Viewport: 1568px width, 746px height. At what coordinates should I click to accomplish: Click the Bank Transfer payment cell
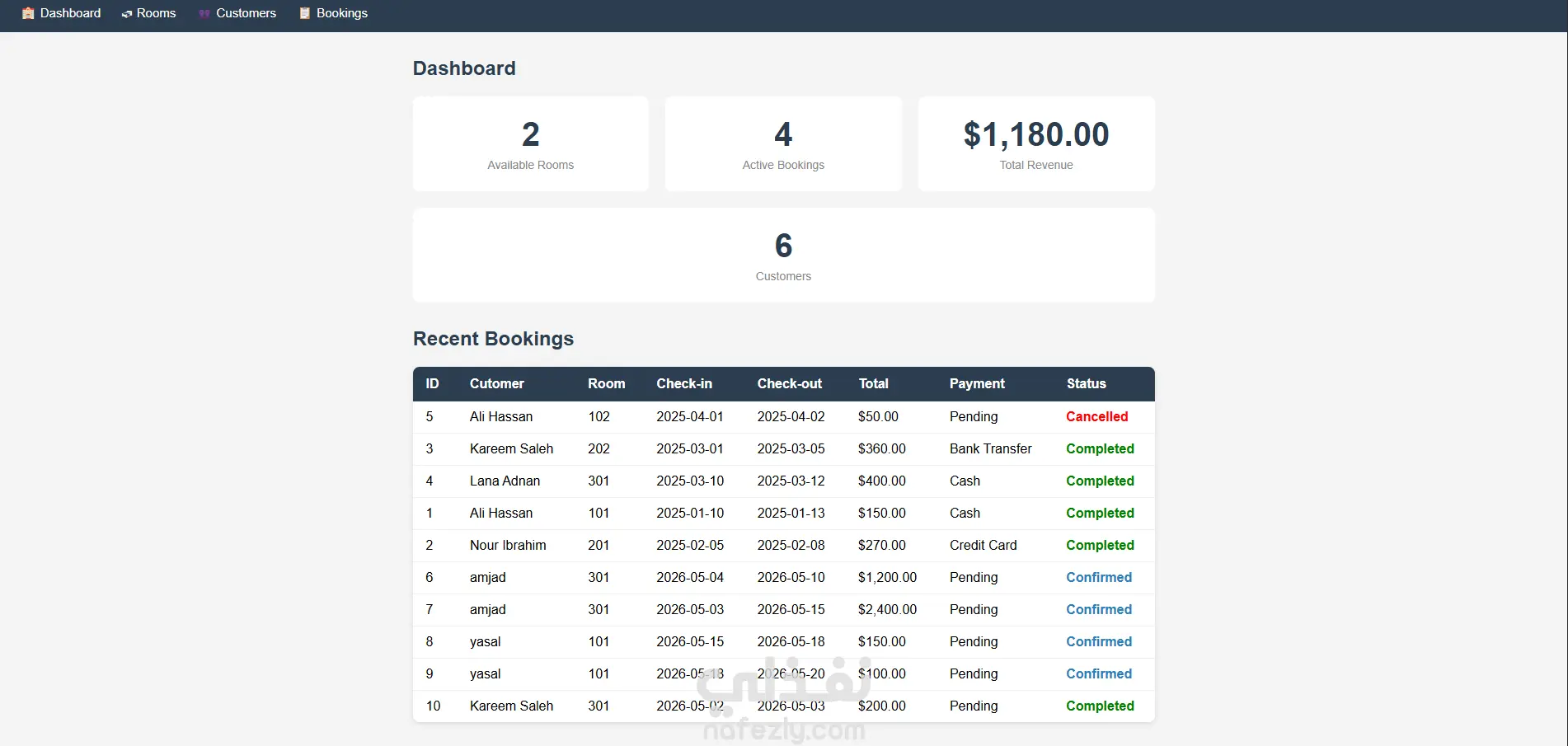click(990, 448)
